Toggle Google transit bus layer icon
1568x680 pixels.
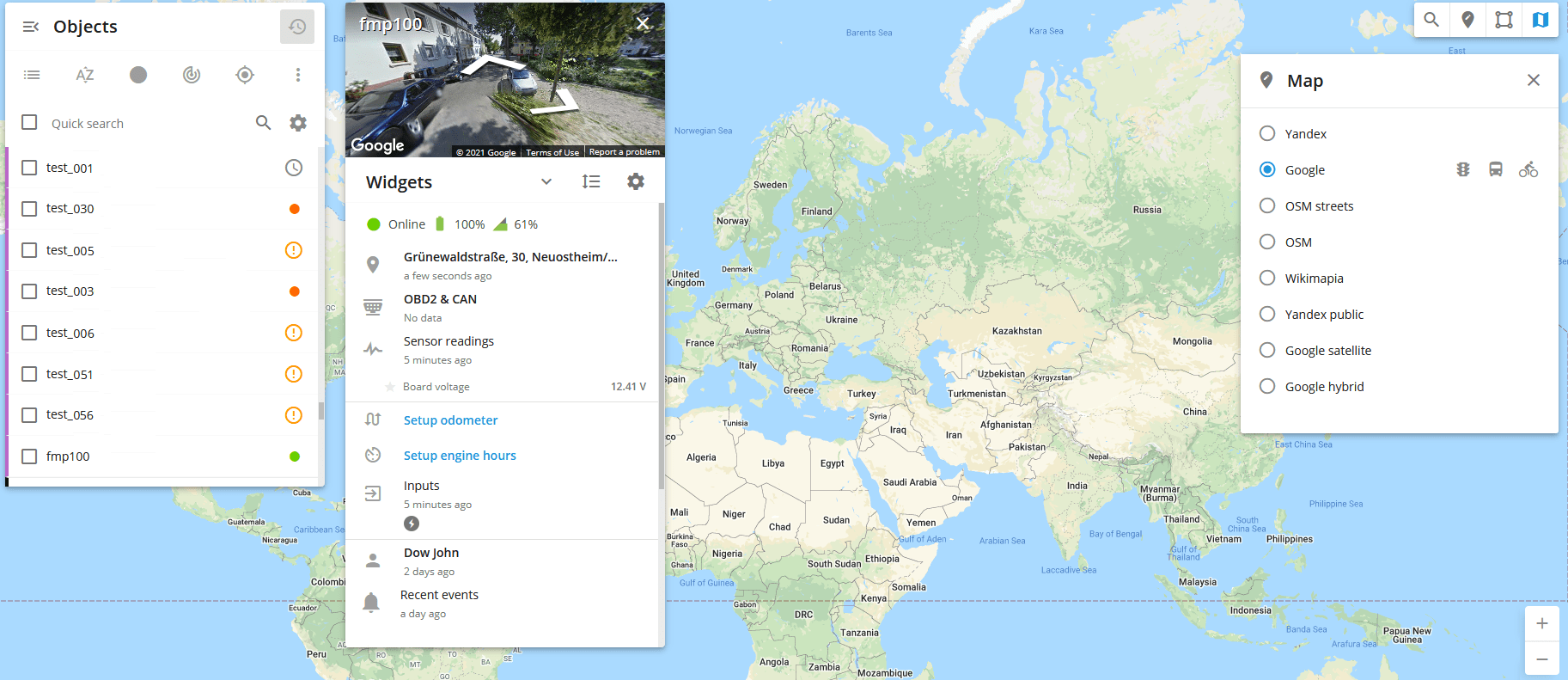[1496, 169]
